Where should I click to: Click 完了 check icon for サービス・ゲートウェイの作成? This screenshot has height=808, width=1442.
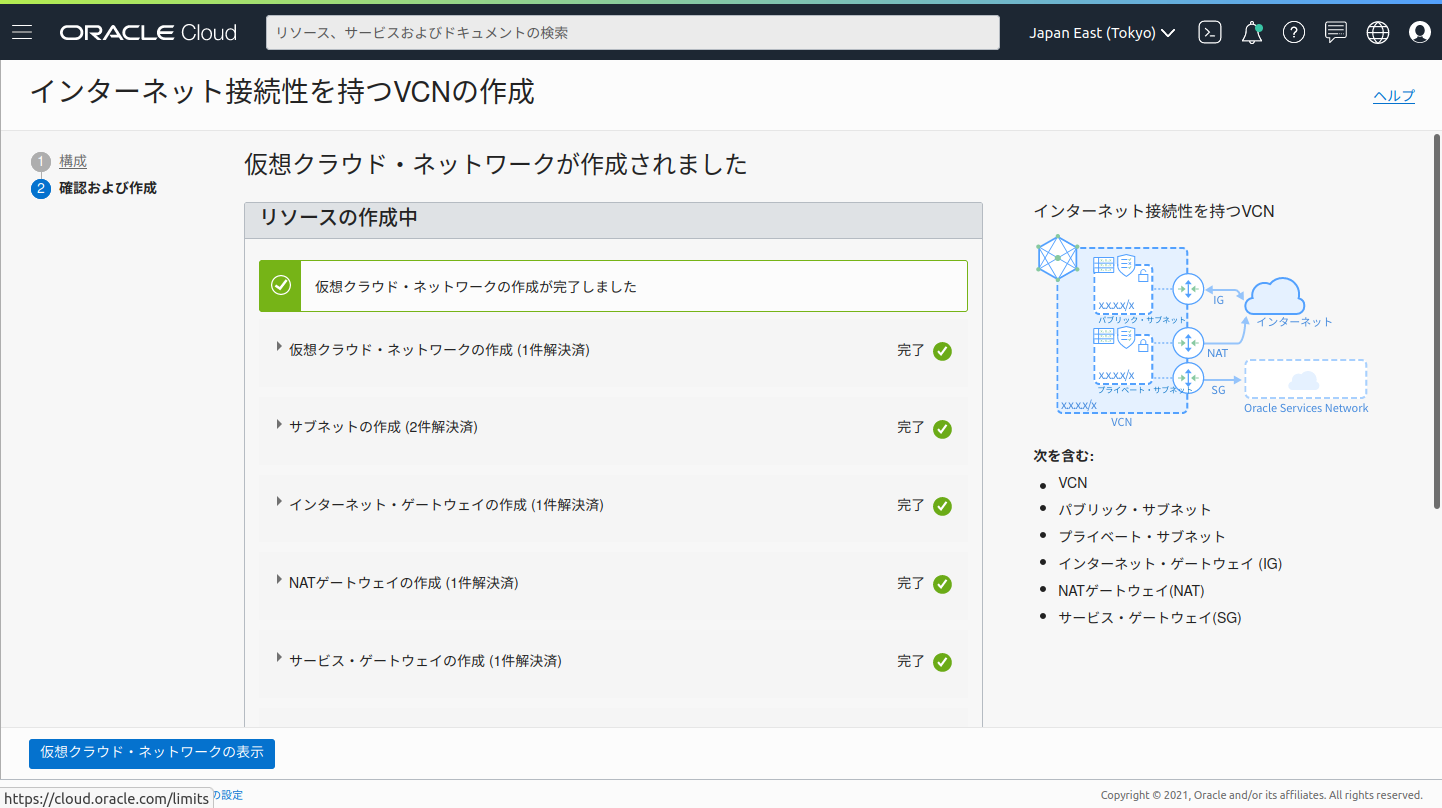pos(942,663)
